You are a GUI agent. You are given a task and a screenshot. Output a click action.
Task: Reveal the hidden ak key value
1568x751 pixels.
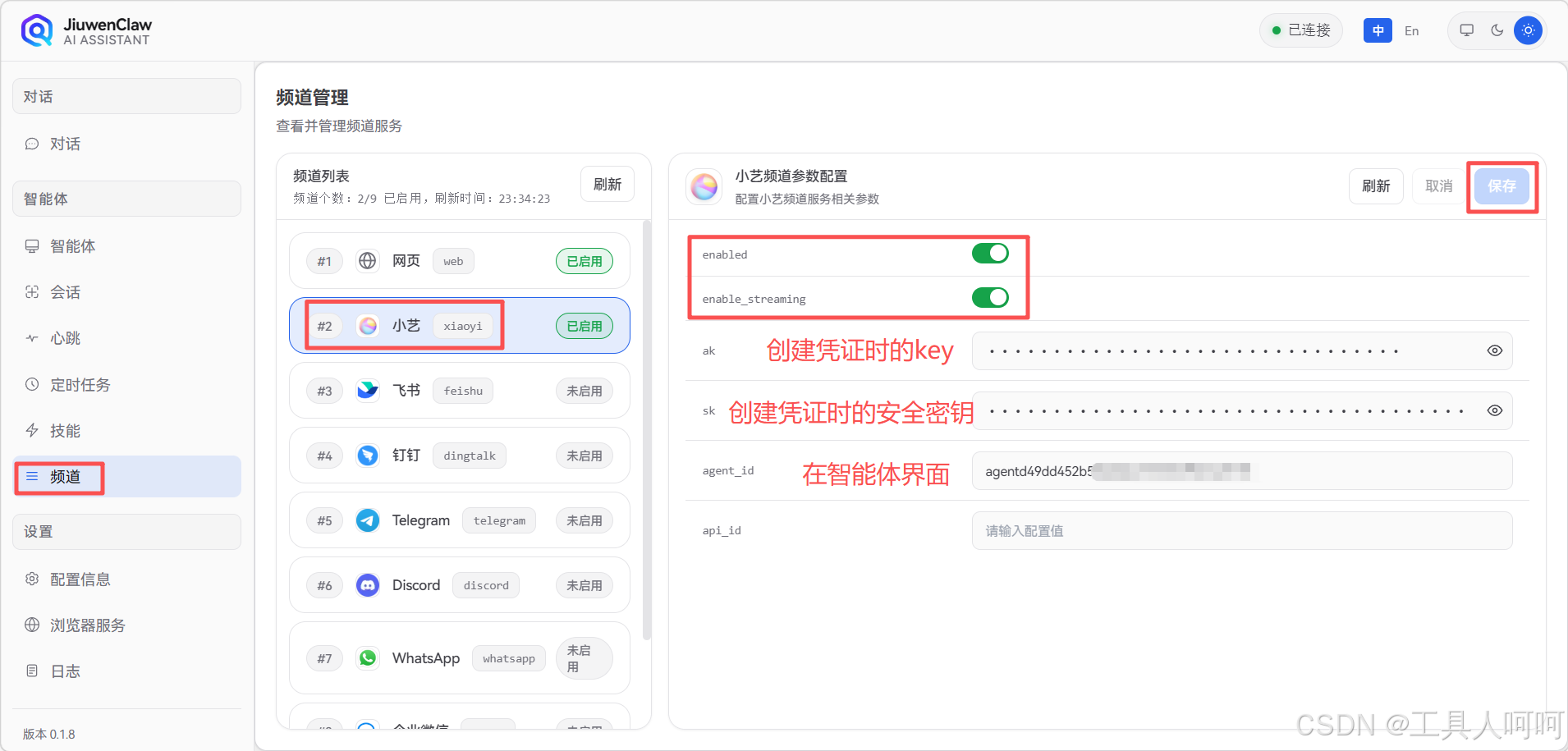[x=1493, y=350]
